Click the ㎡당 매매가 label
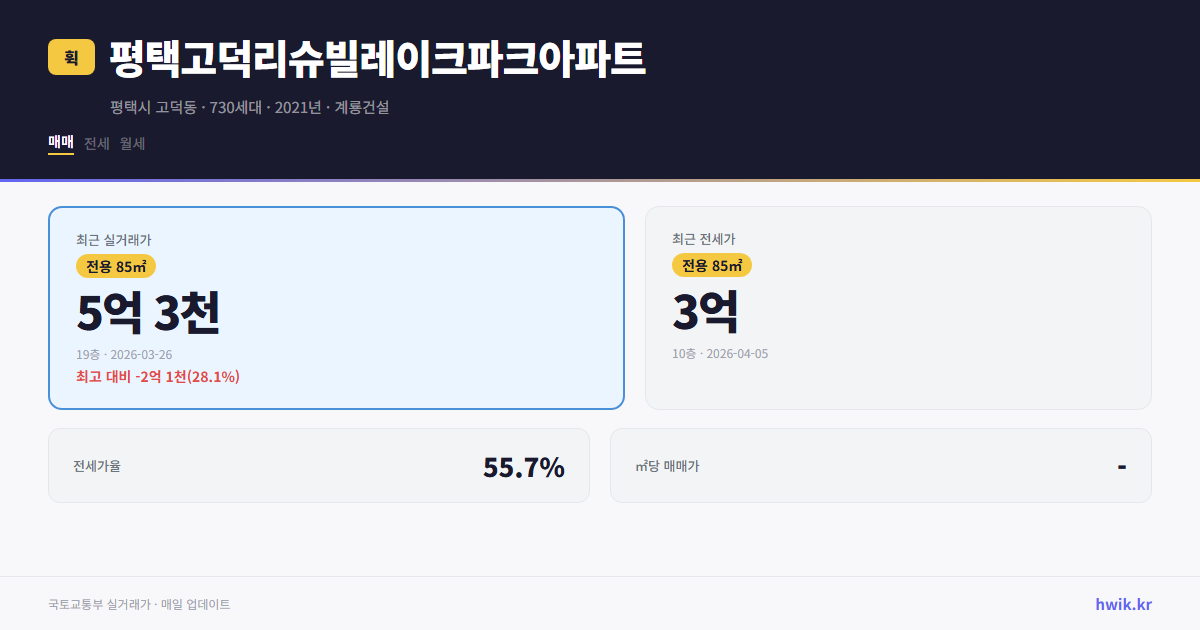Viewport: 1200px width, 630px height. tap(671, 465)
